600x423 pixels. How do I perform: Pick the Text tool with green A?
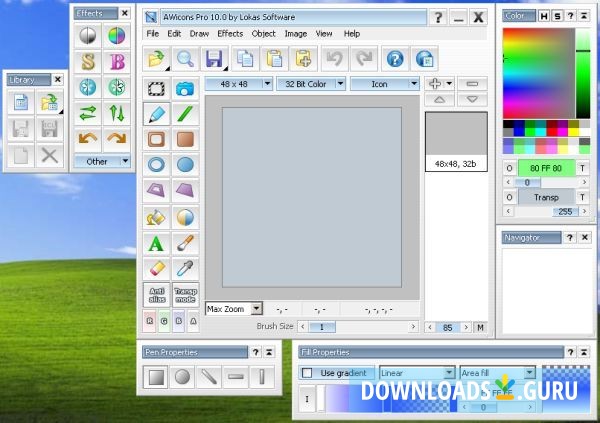coord(157,243)
